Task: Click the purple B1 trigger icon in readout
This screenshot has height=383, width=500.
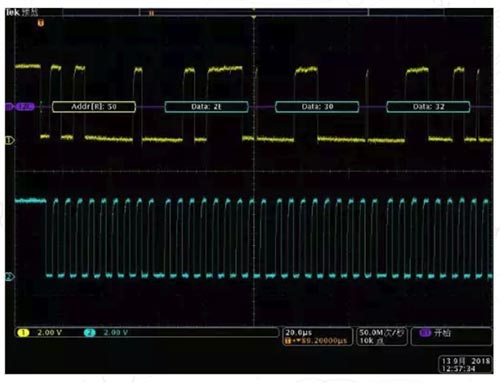Action: pos(426,332)
